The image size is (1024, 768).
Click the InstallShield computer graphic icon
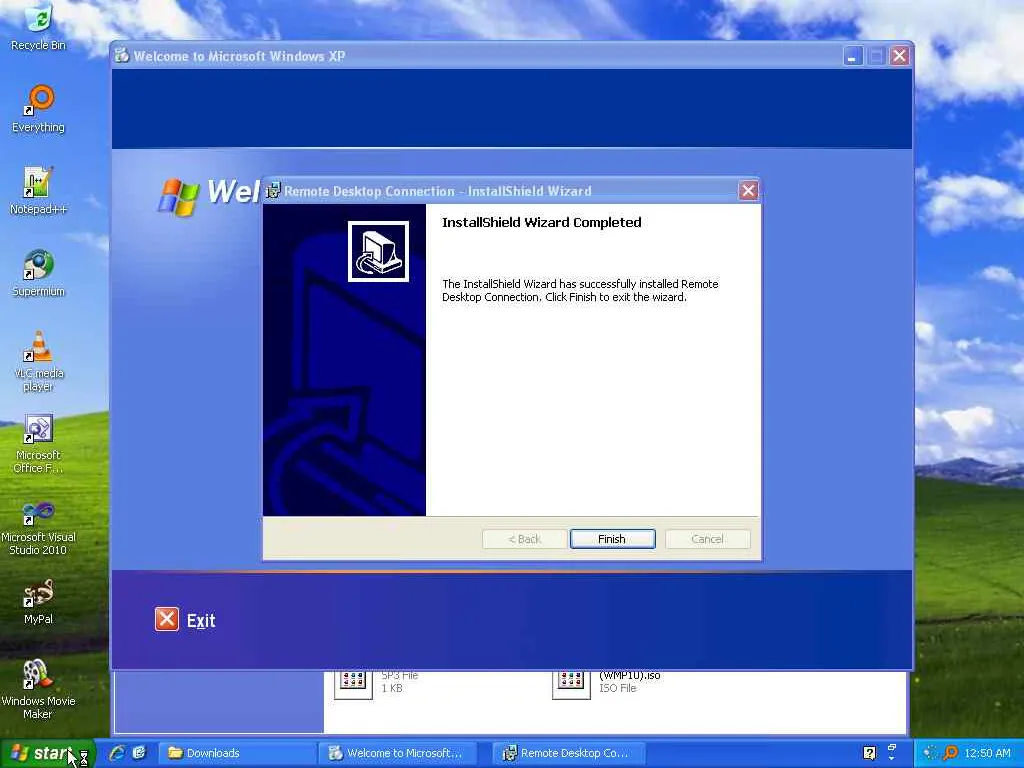(x=378, y=251)
